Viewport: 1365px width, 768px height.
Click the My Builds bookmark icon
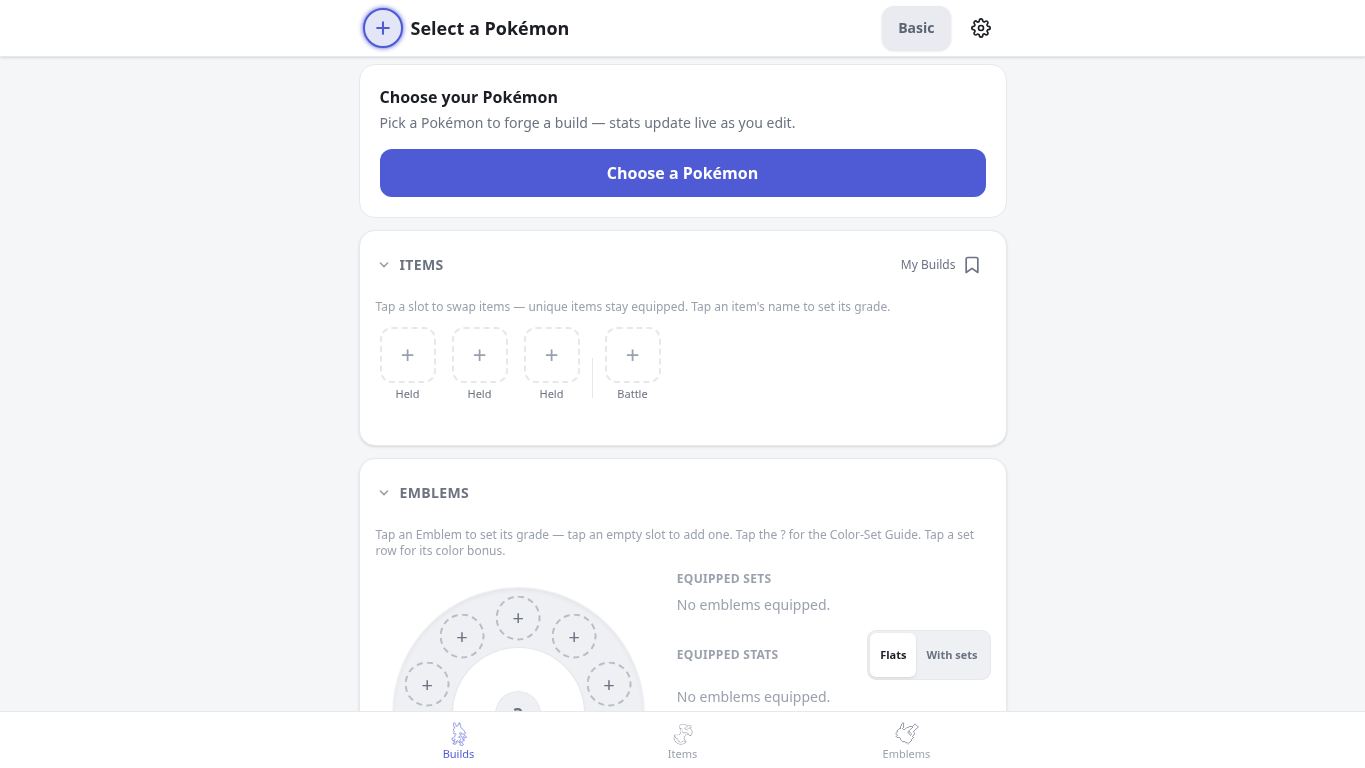point(972,265)
